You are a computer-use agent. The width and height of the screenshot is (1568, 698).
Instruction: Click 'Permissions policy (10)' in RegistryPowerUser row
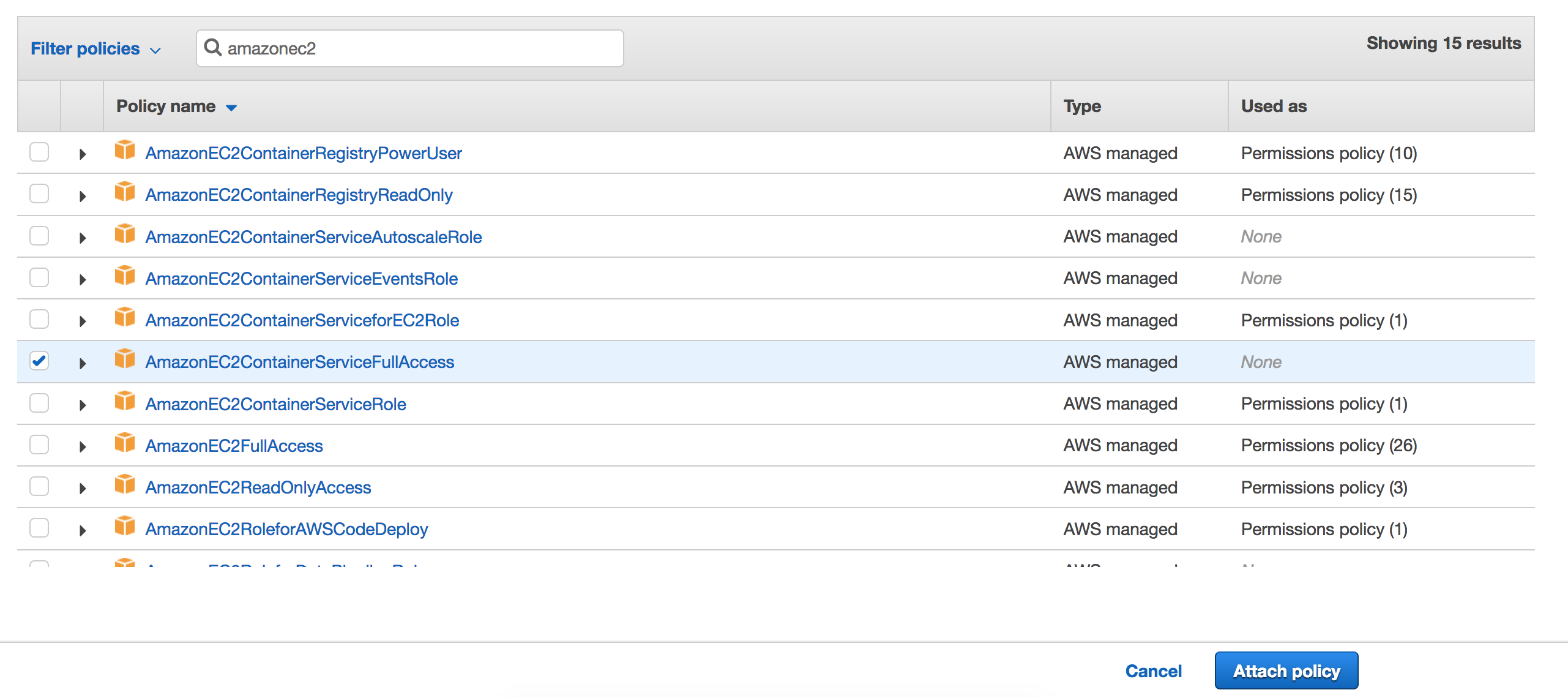[x=1329, y=153]
